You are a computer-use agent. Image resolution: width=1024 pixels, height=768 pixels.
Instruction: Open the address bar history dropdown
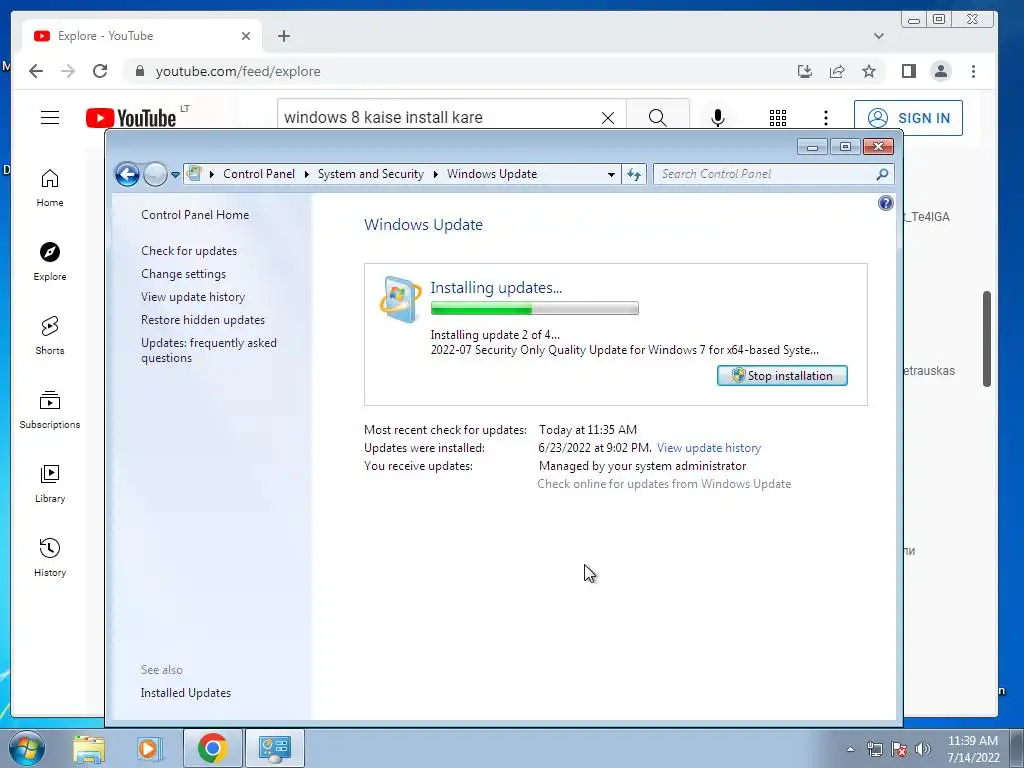pos(611,174)
